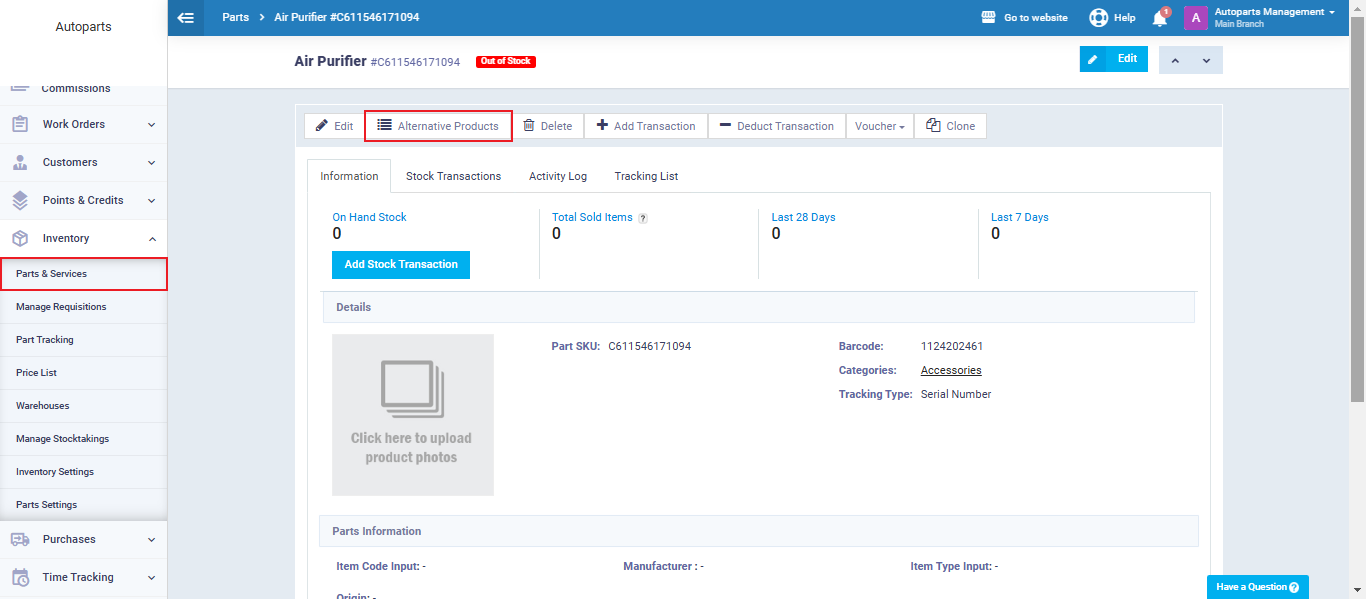Click the Serial Number tracking type value
This screenshot has width=1366, height=599.
956,394
